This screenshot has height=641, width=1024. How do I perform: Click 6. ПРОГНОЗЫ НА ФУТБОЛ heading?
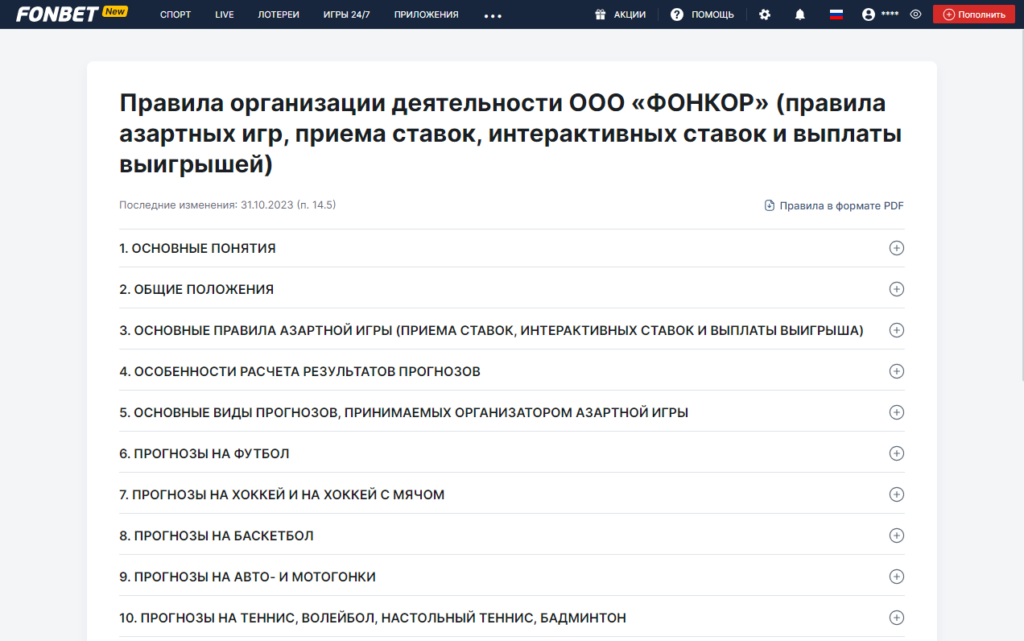(x=204, y=454)
